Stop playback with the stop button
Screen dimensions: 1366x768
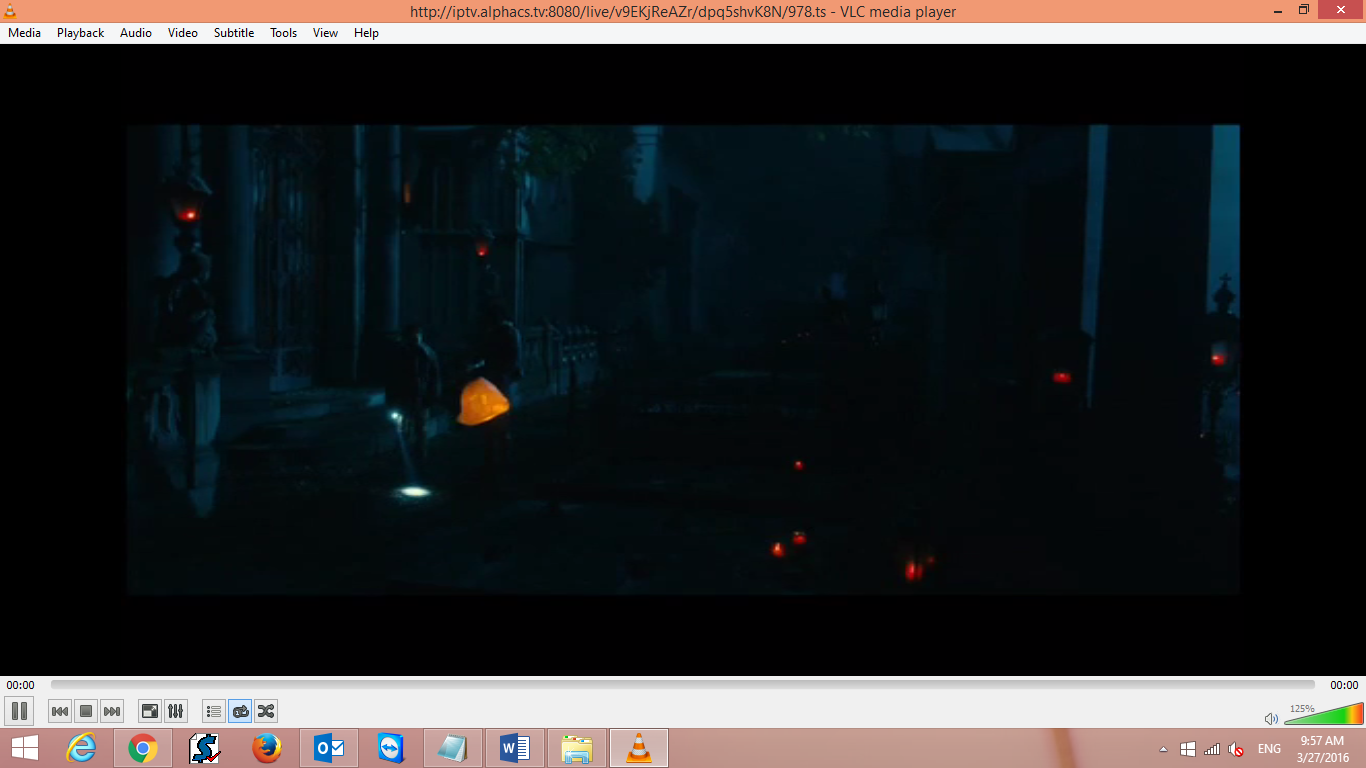click(86, 711)
